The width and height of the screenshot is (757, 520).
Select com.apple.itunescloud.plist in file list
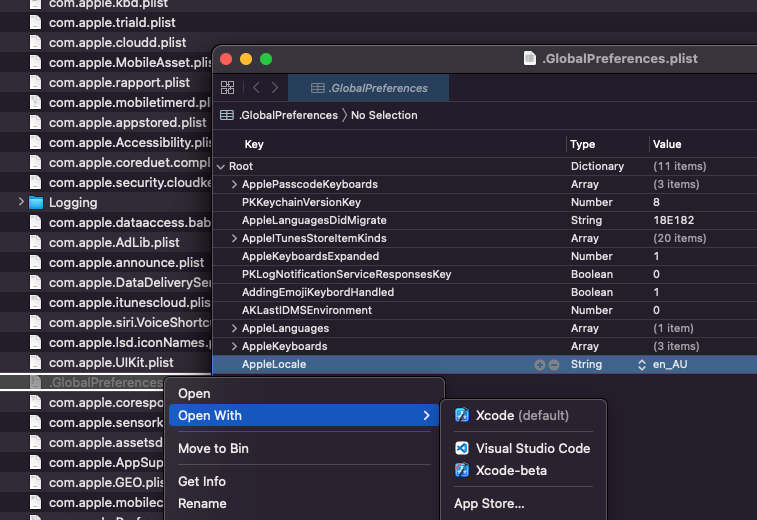[x=129, y=303]
